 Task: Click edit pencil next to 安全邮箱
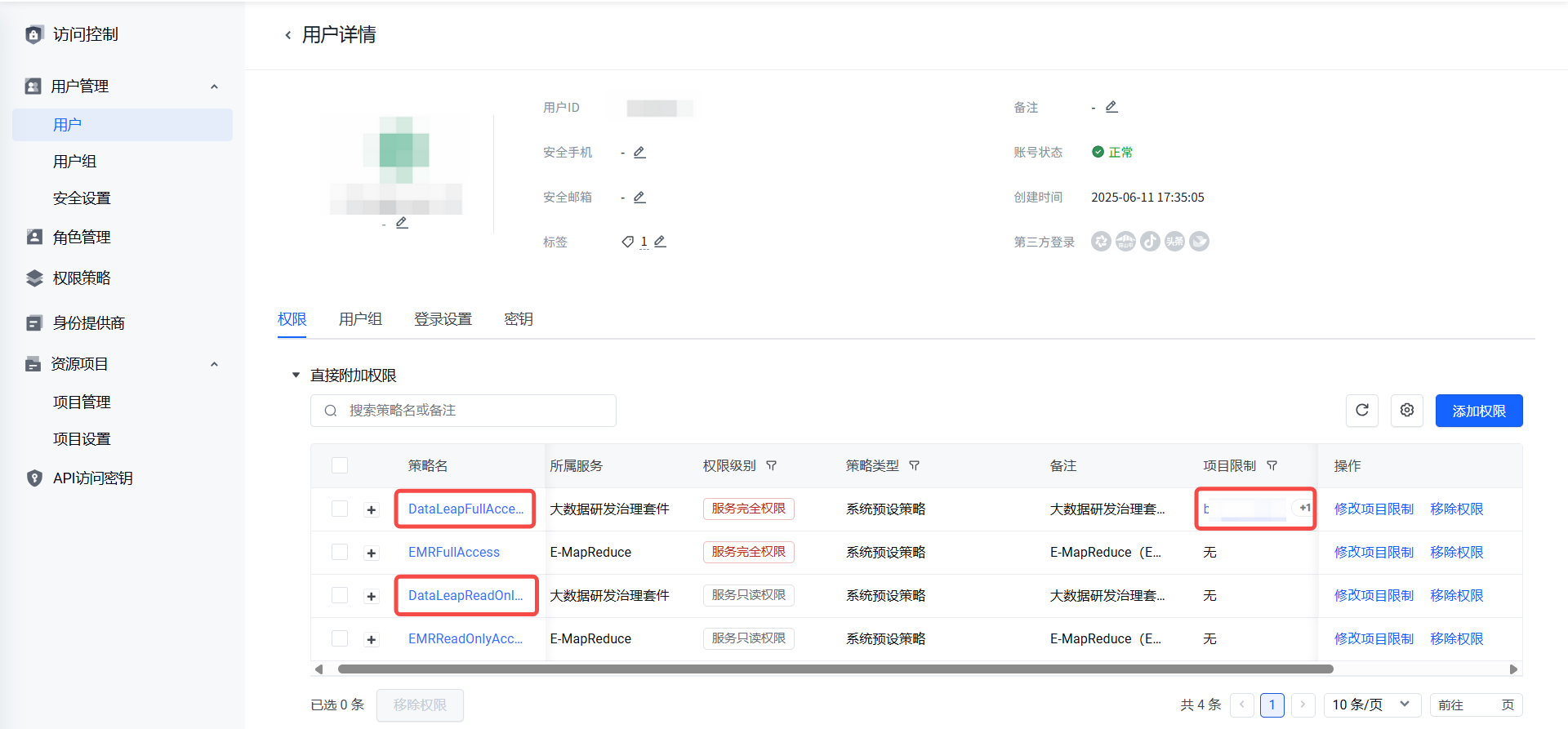[x=639, y=198]
